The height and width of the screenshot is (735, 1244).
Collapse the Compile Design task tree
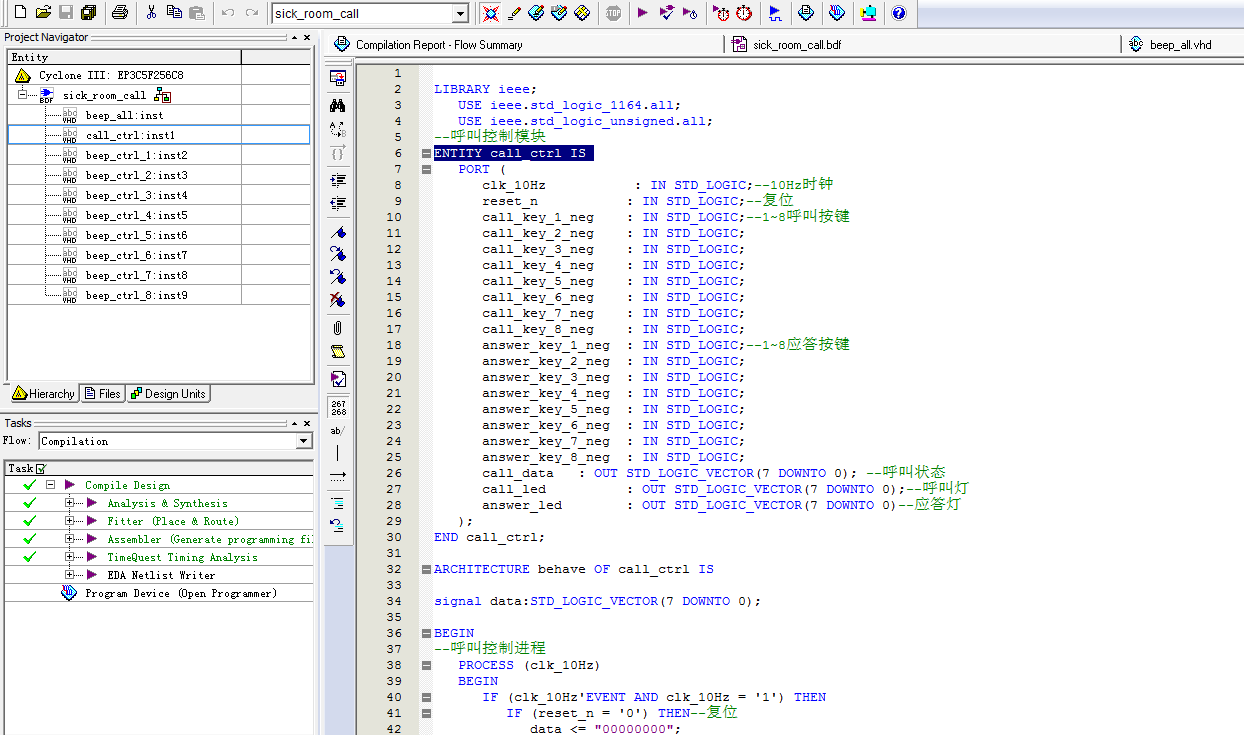[49, 485]
